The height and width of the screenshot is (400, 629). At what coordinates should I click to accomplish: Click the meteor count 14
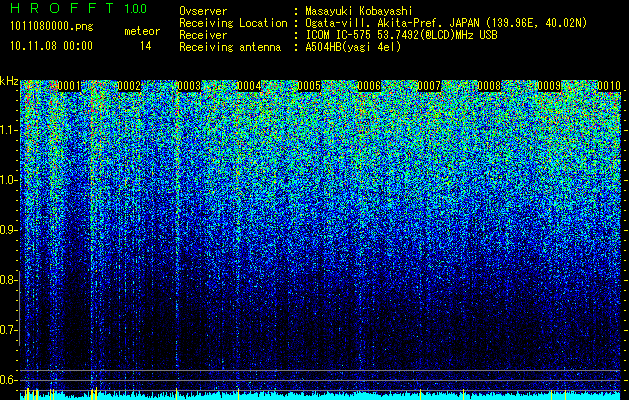tap(145, 46)
